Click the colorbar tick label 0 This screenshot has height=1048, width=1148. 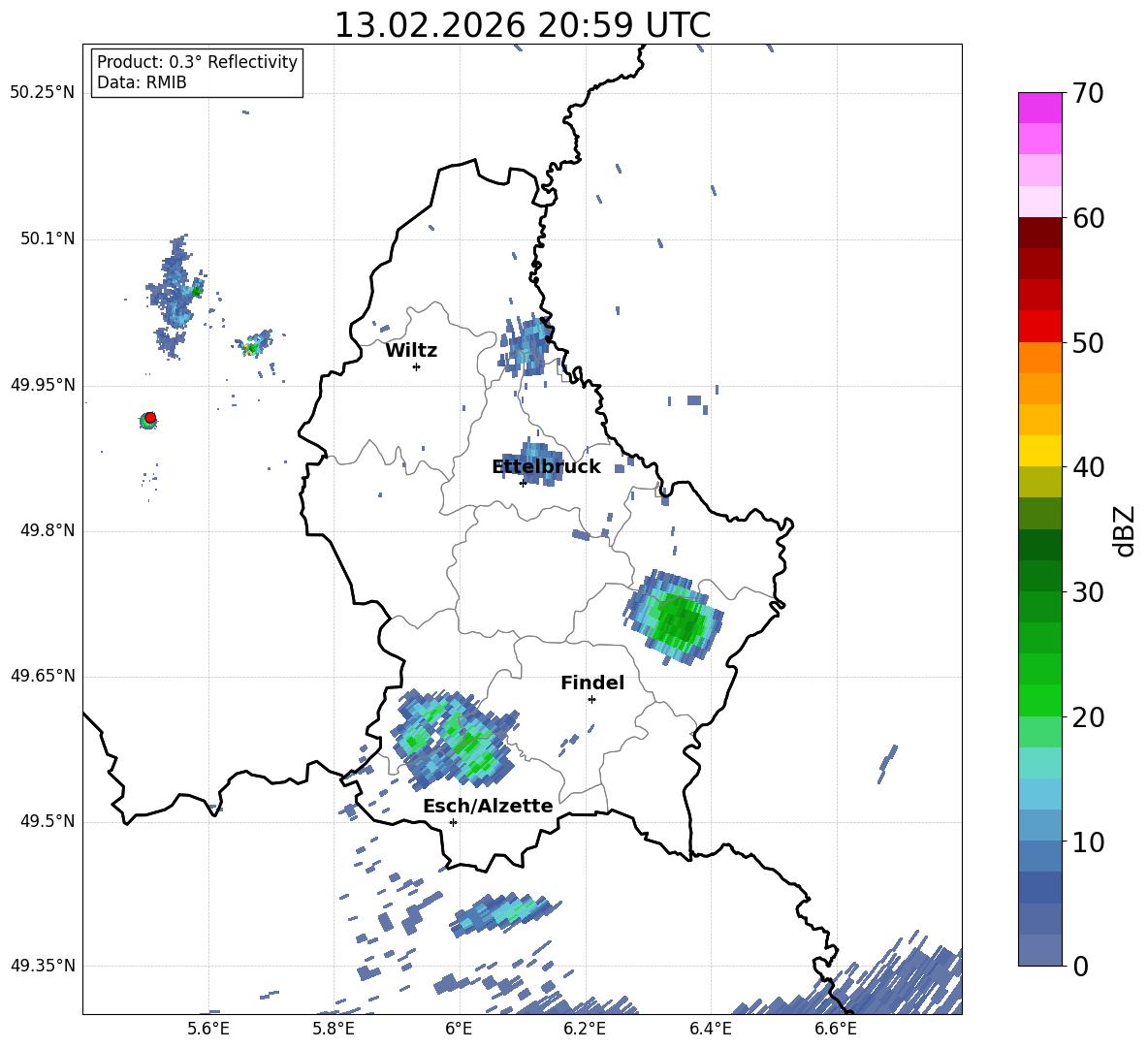1081,966
